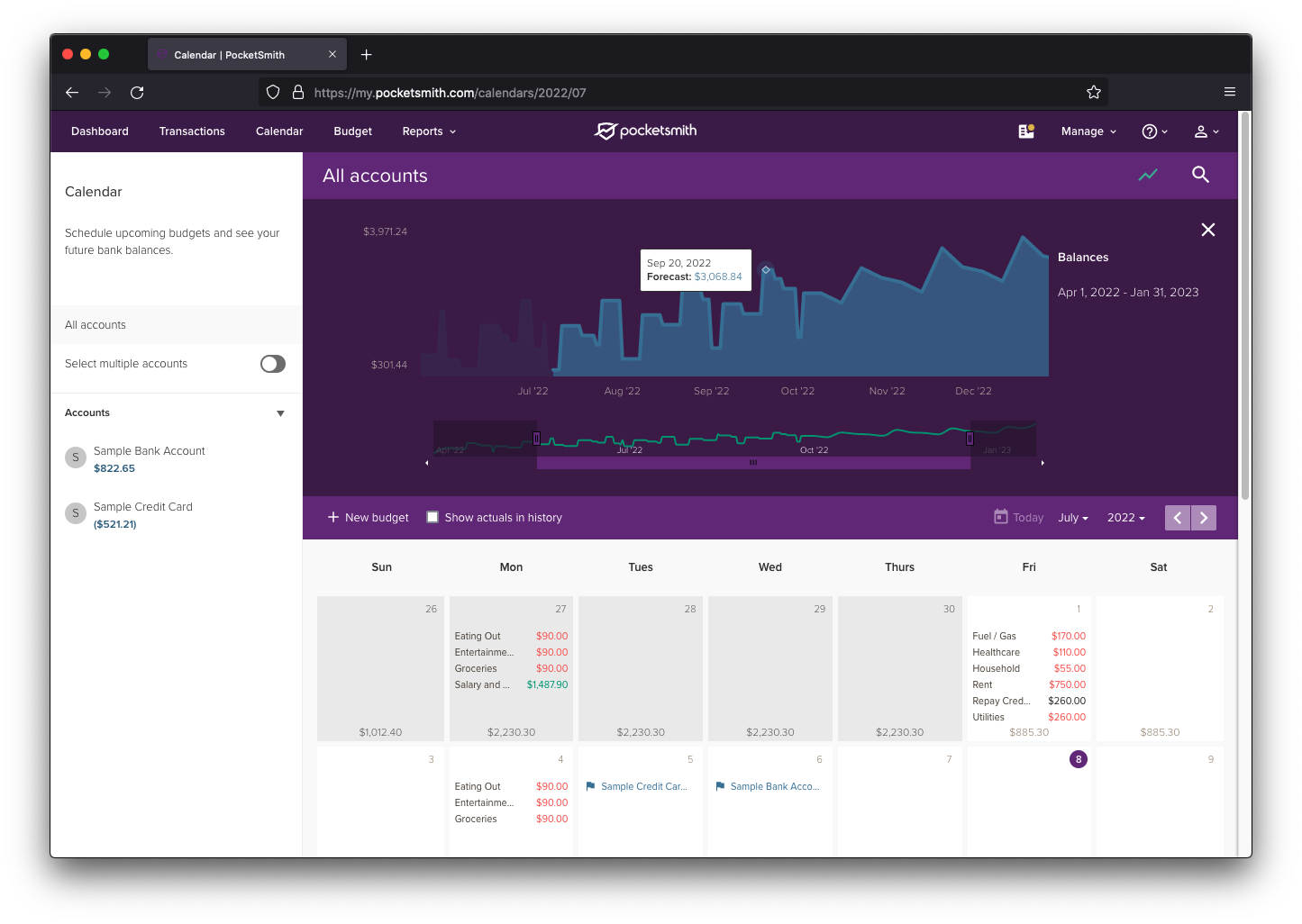Expand the Reports menu
Image resolution: width=1302 pixels, height=924 pixels.
(429, 131)
